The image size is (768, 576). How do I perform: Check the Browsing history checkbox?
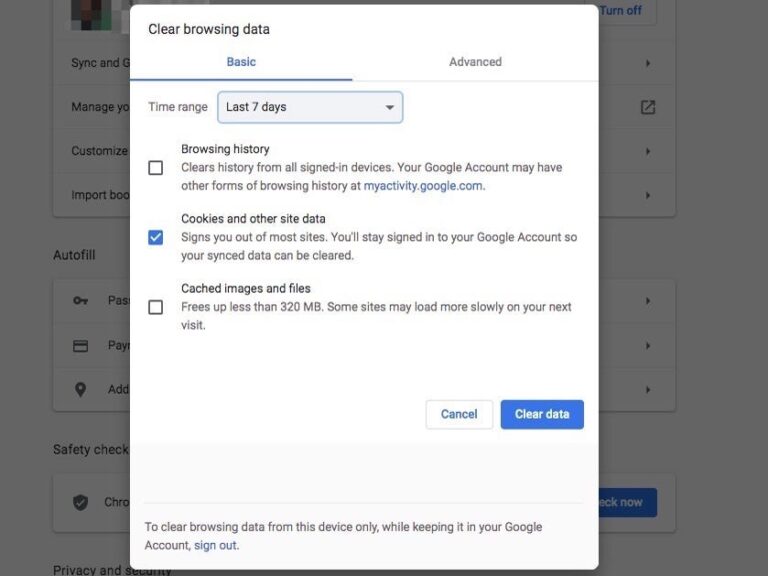(155, 168)
